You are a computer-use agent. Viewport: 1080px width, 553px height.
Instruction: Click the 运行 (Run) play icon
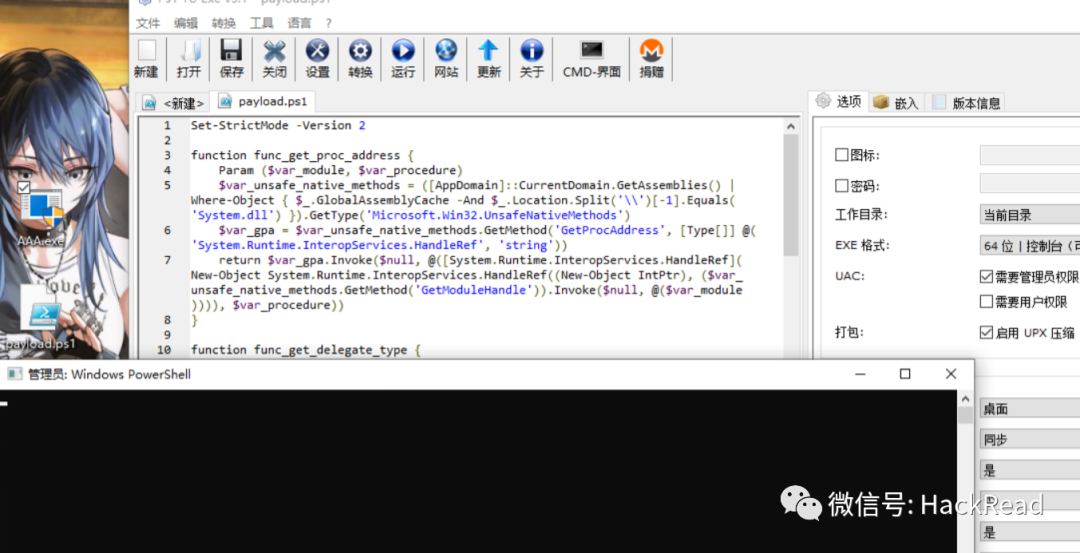coord(403,59)
